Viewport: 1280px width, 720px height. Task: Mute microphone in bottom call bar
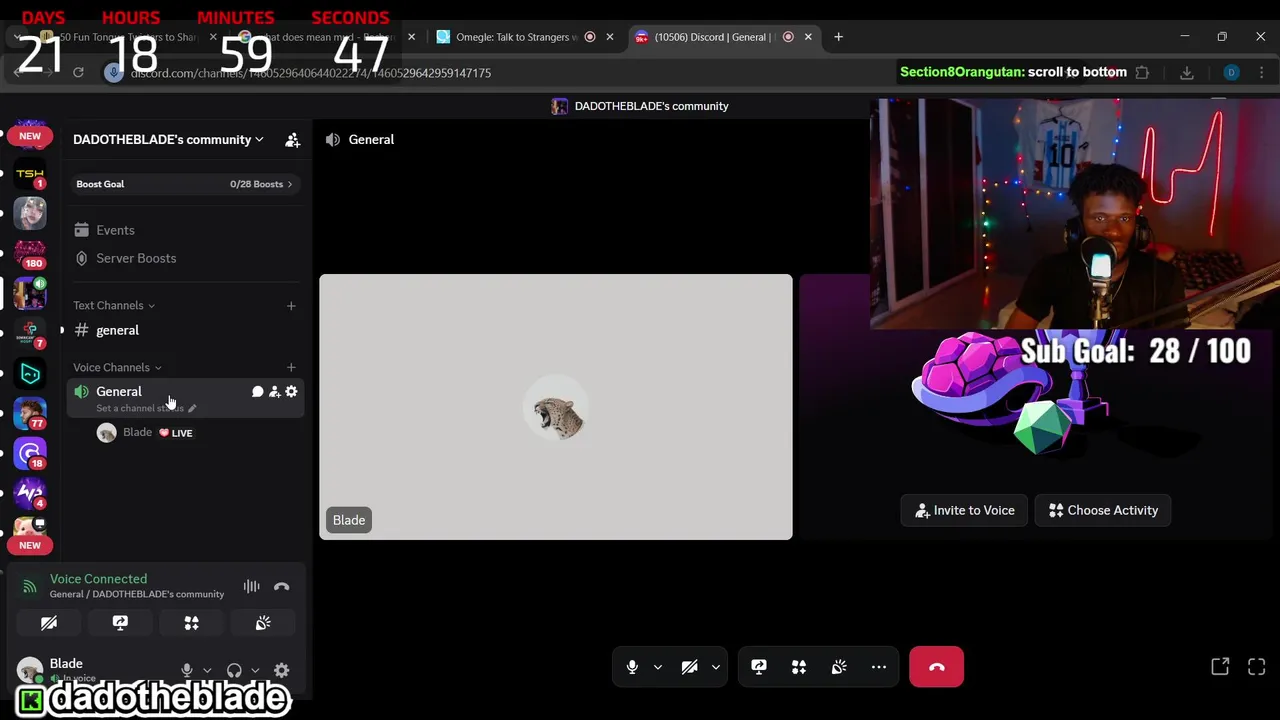(x=632, y=667)
